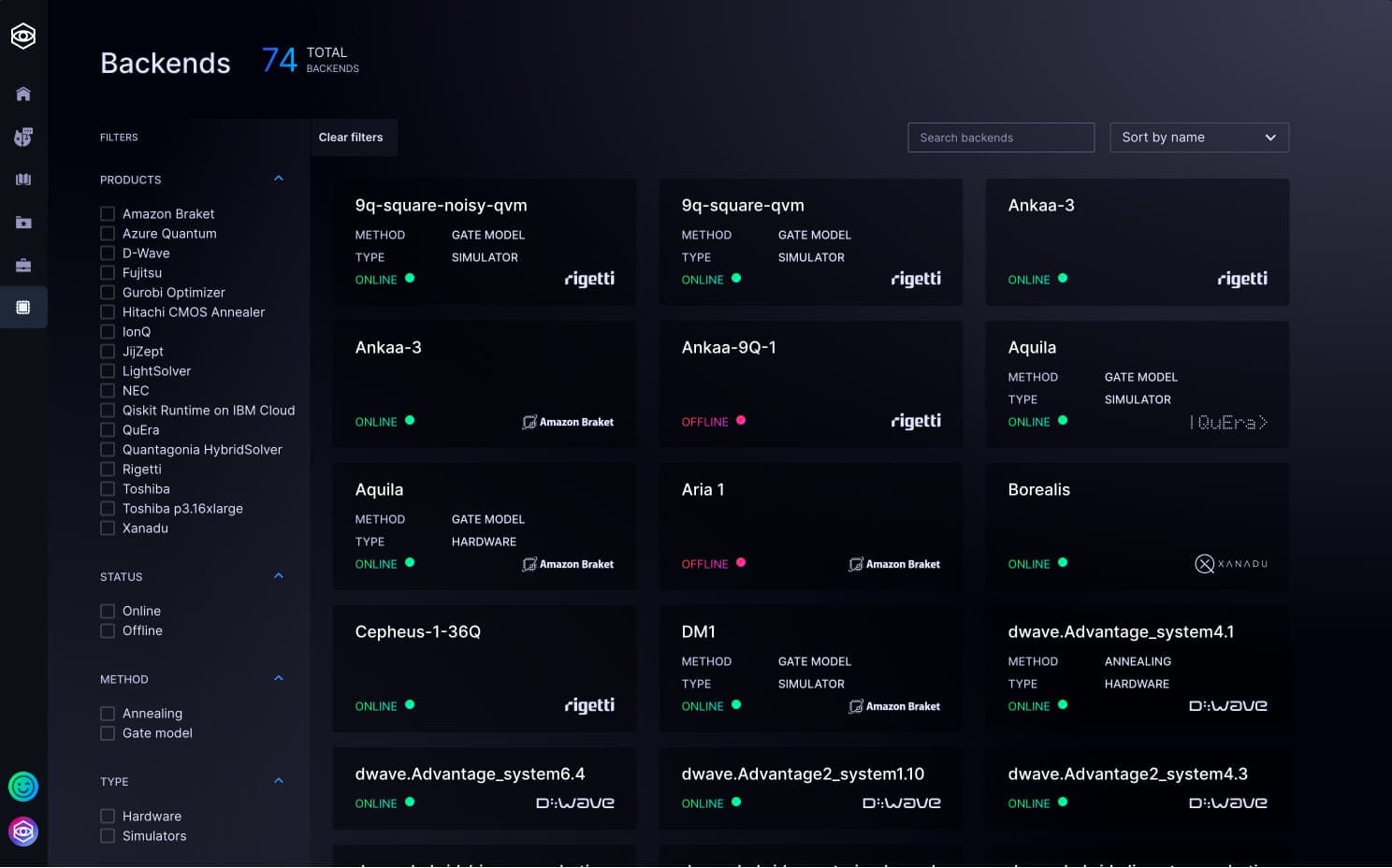Open the Home page from the sidebar
This screenshot has width=1392, height=868.
pos(22,94)
